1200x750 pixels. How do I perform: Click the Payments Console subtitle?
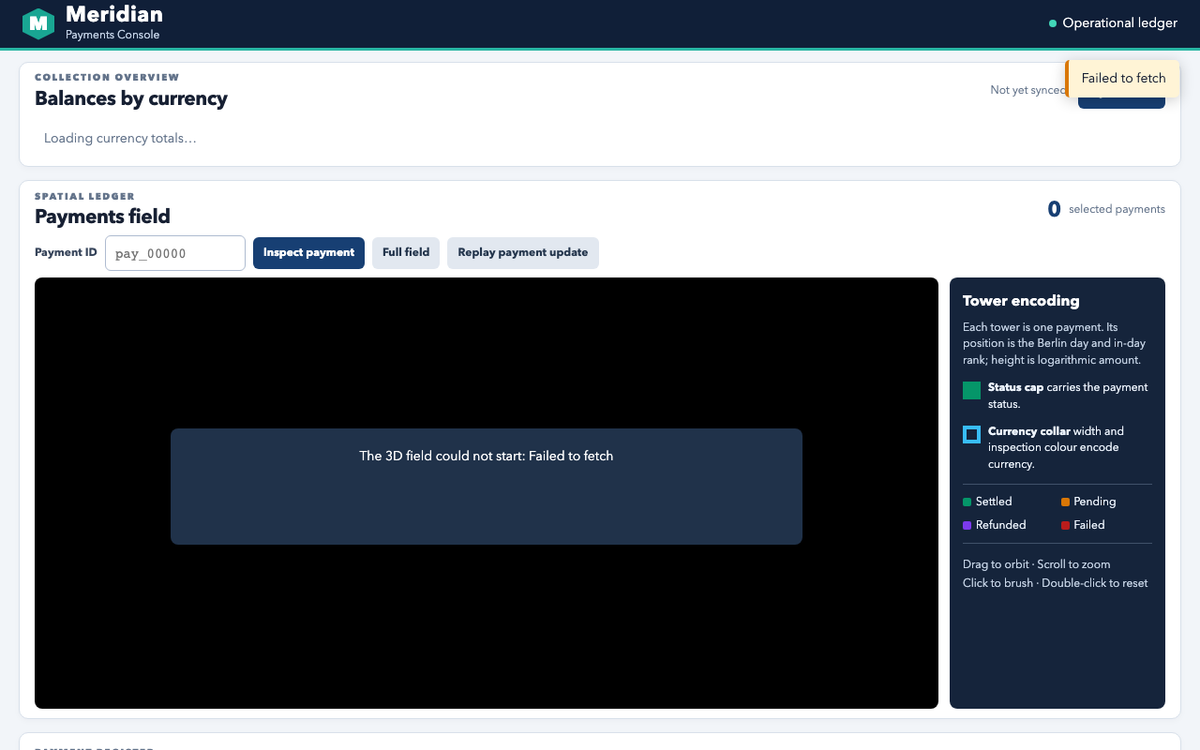pos(112,35)
